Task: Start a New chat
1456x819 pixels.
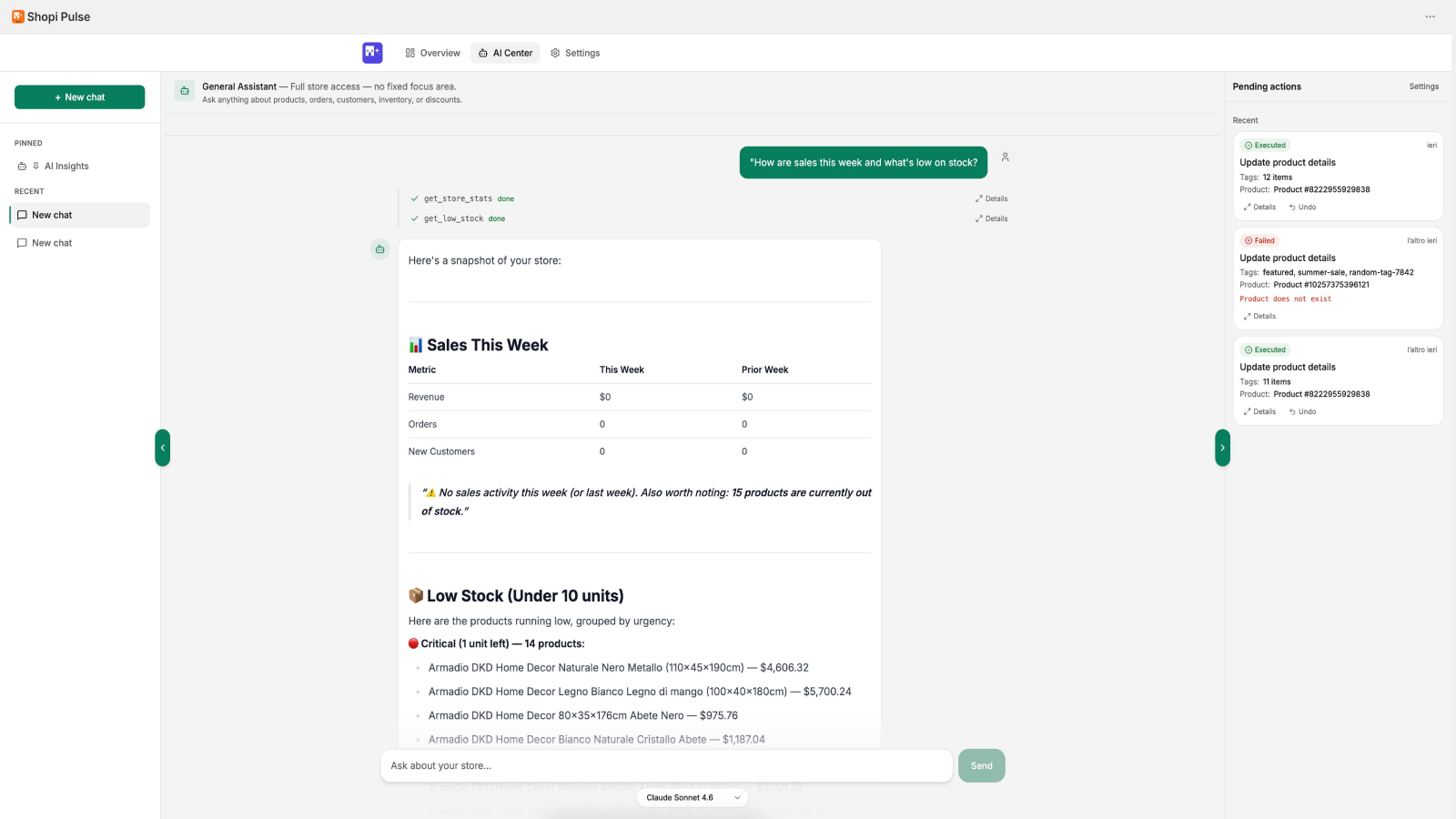Action: point(79,97)
